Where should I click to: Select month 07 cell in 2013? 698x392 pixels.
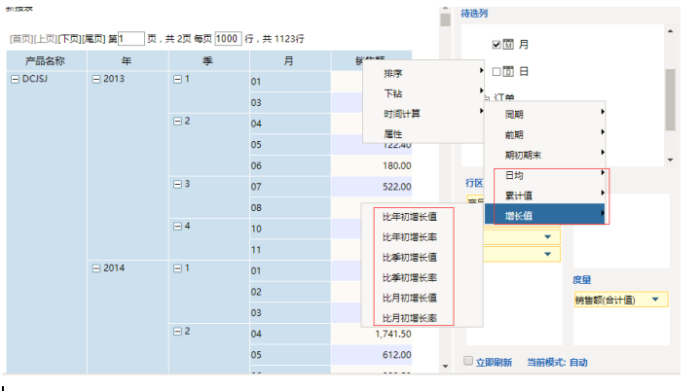tap(290, 187)
